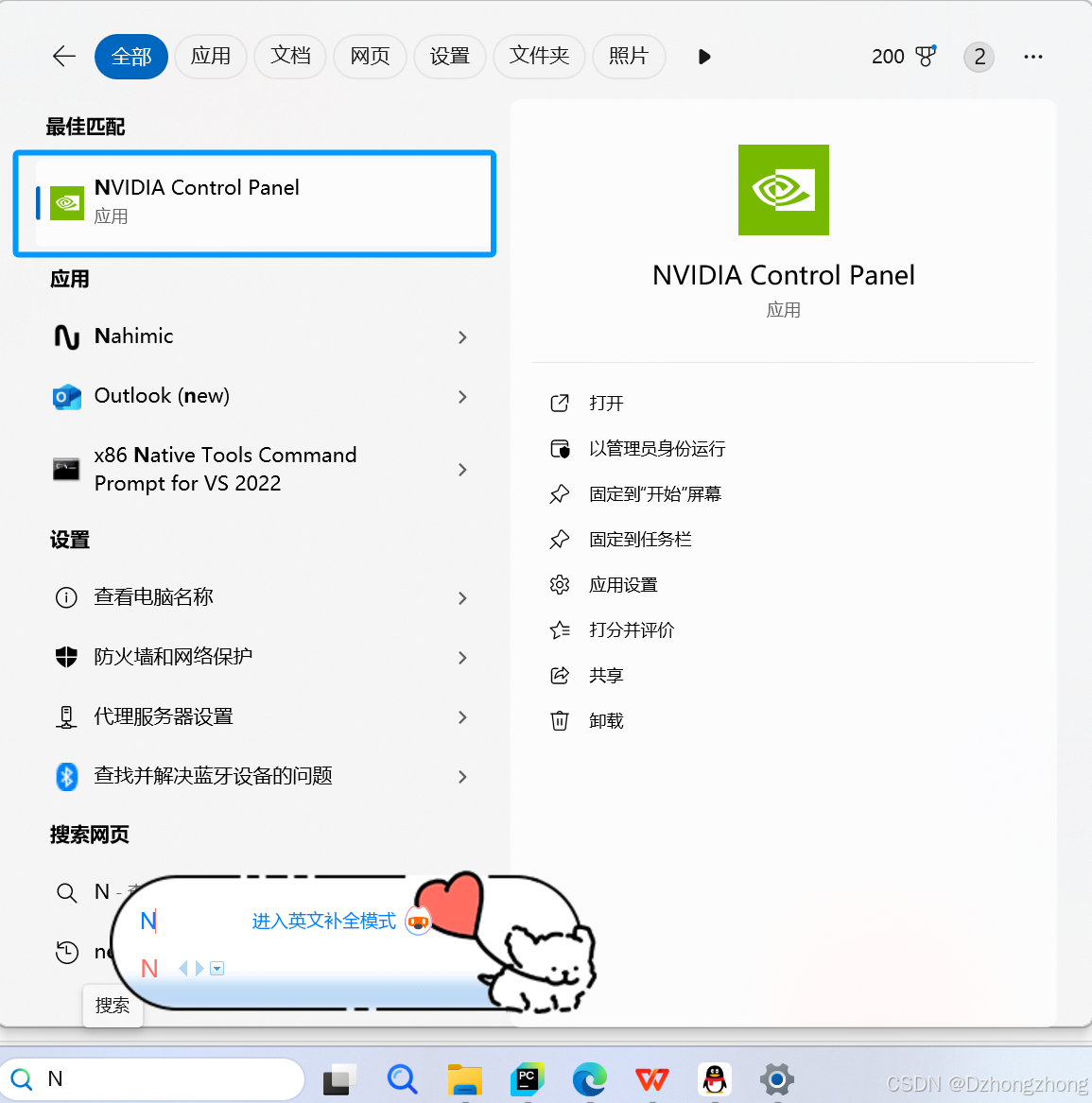
Task: Switch to the 应用 filter tab
Action: click(x=211, y=57)
